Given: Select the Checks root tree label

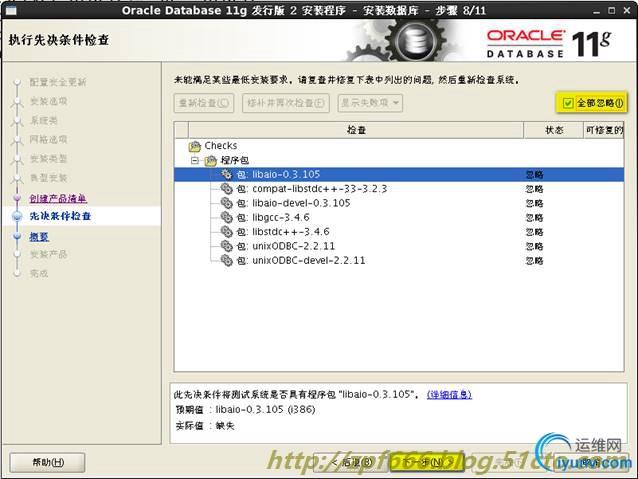Looking at the screenshot, I should [221, 146].
